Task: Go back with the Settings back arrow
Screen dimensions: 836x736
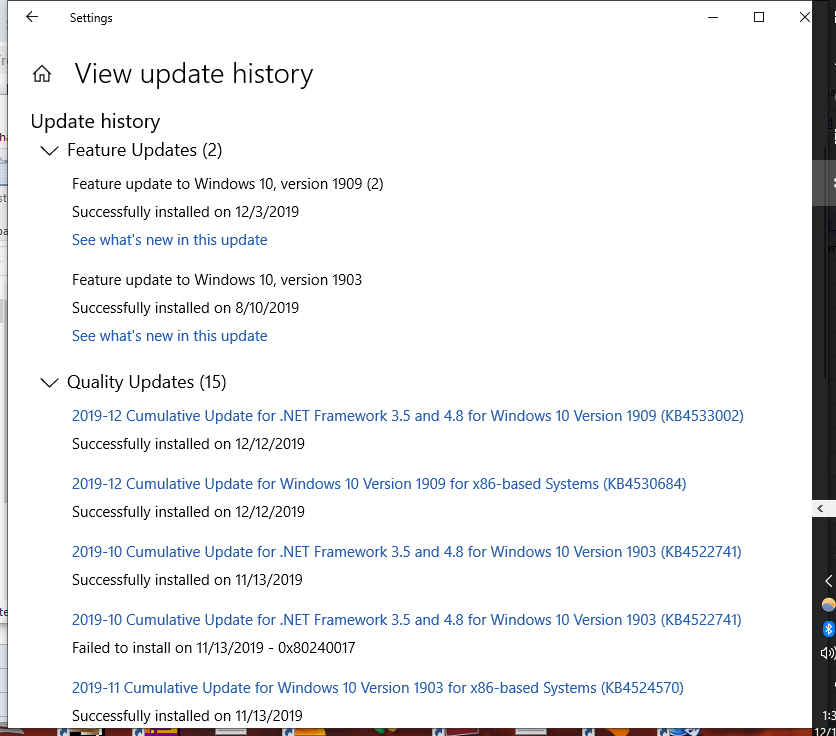Action: click(32, 17)
